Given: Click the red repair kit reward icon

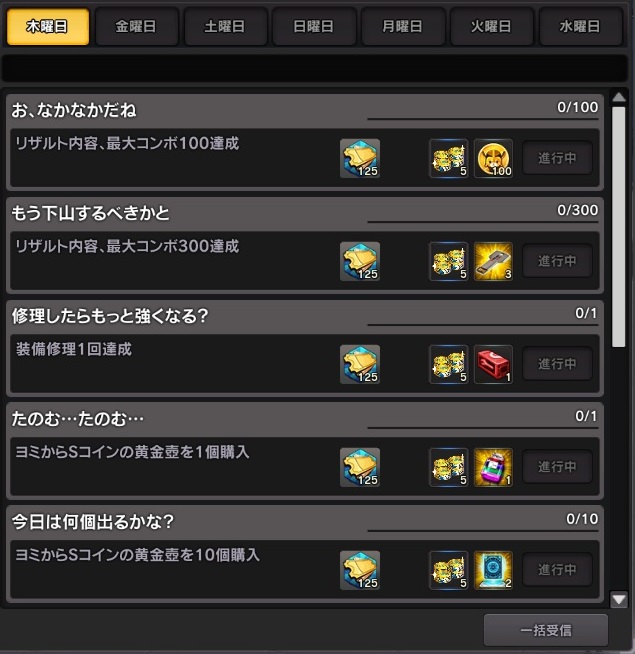Looking at the screenshot, I should [493, 365].
